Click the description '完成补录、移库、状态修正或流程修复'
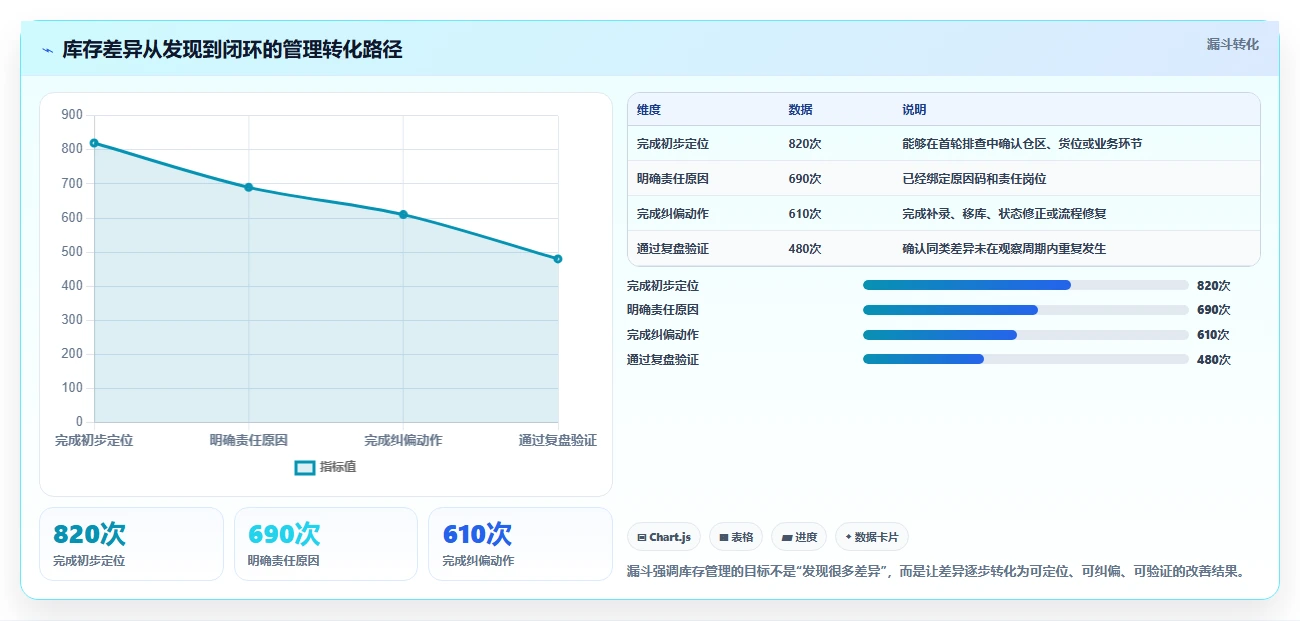Image resolution: width=1300 pixels, height=621 pixels. pos(1004,214)
